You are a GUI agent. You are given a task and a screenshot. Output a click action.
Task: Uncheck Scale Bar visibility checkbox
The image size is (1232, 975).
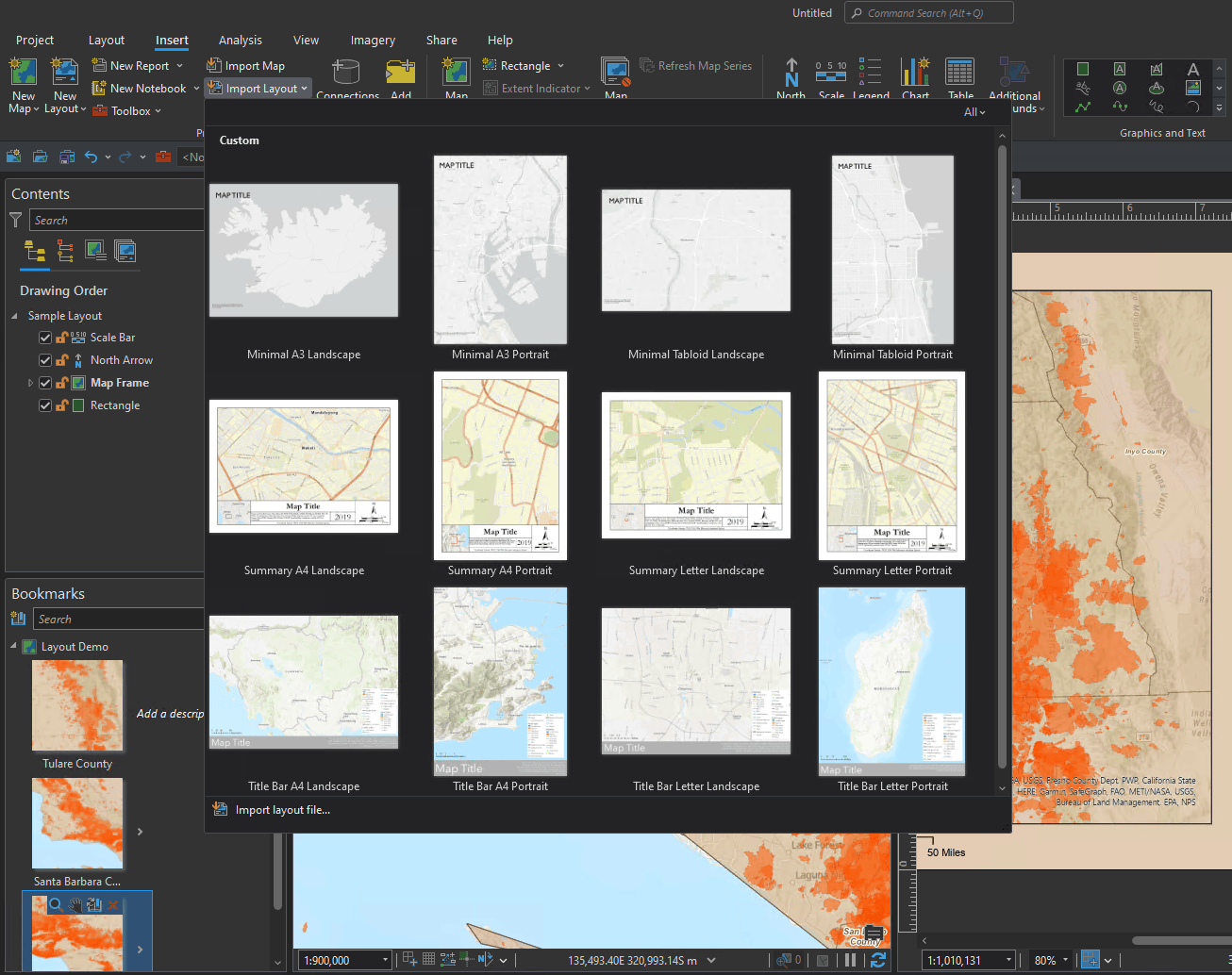tap(45, 338)
